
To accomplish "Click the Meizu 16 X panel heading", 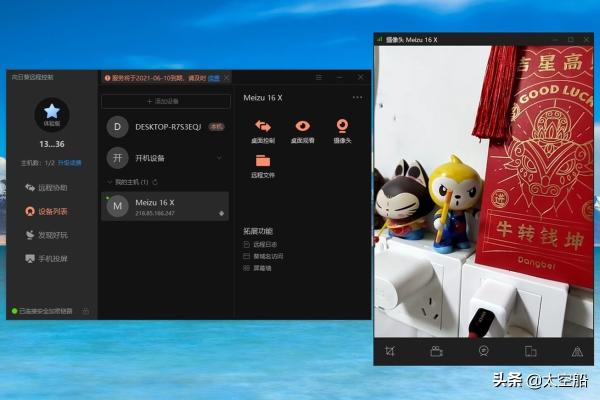I will coord(263,98).
